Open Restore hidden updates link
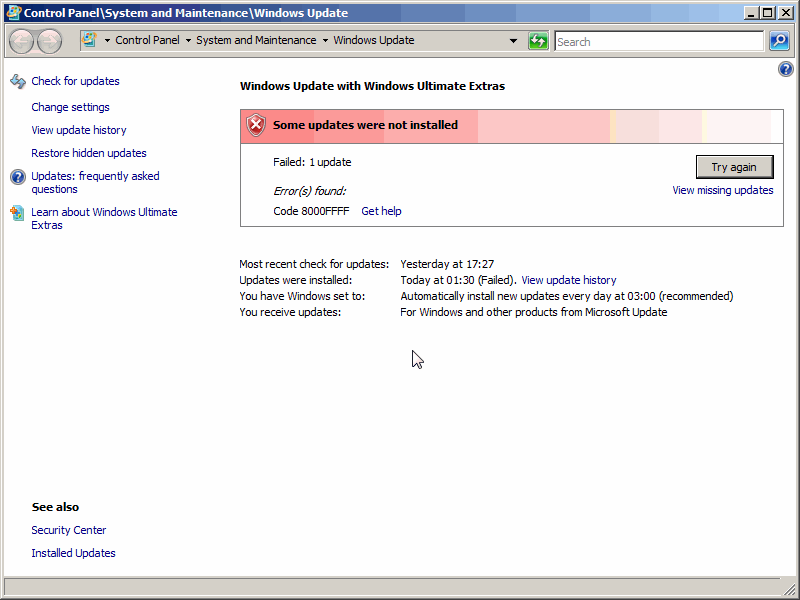800x600 pixels. coord(89,153)
